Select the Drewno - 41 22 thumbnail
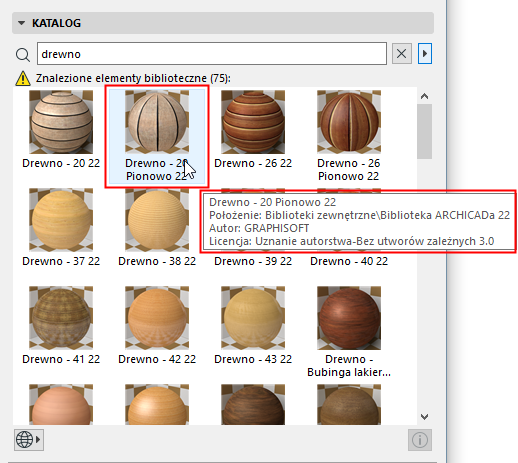 [x=61, y=318]
